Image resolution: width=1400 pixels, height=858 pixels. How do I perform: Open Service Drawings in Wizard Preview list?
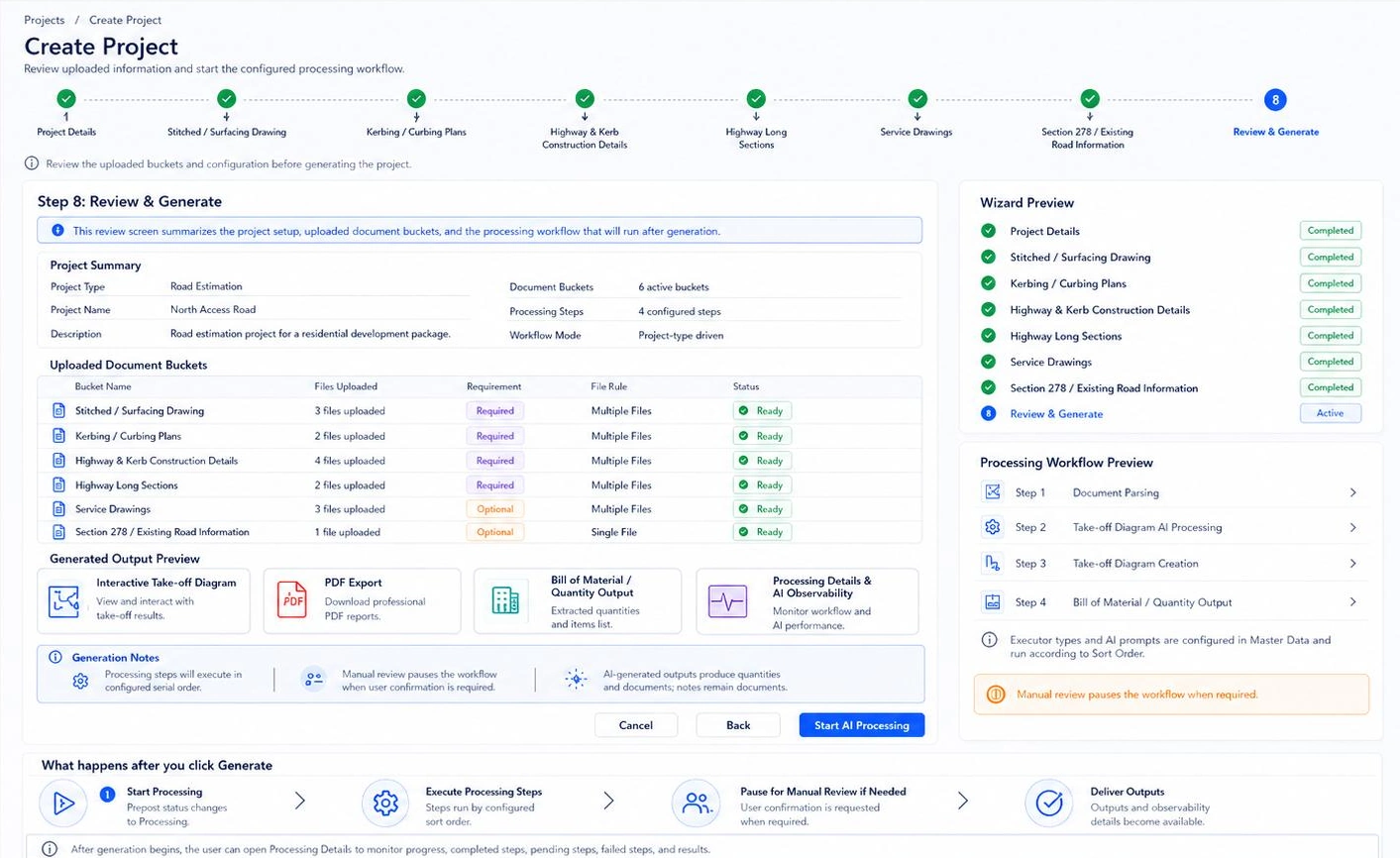[1050, 362]
